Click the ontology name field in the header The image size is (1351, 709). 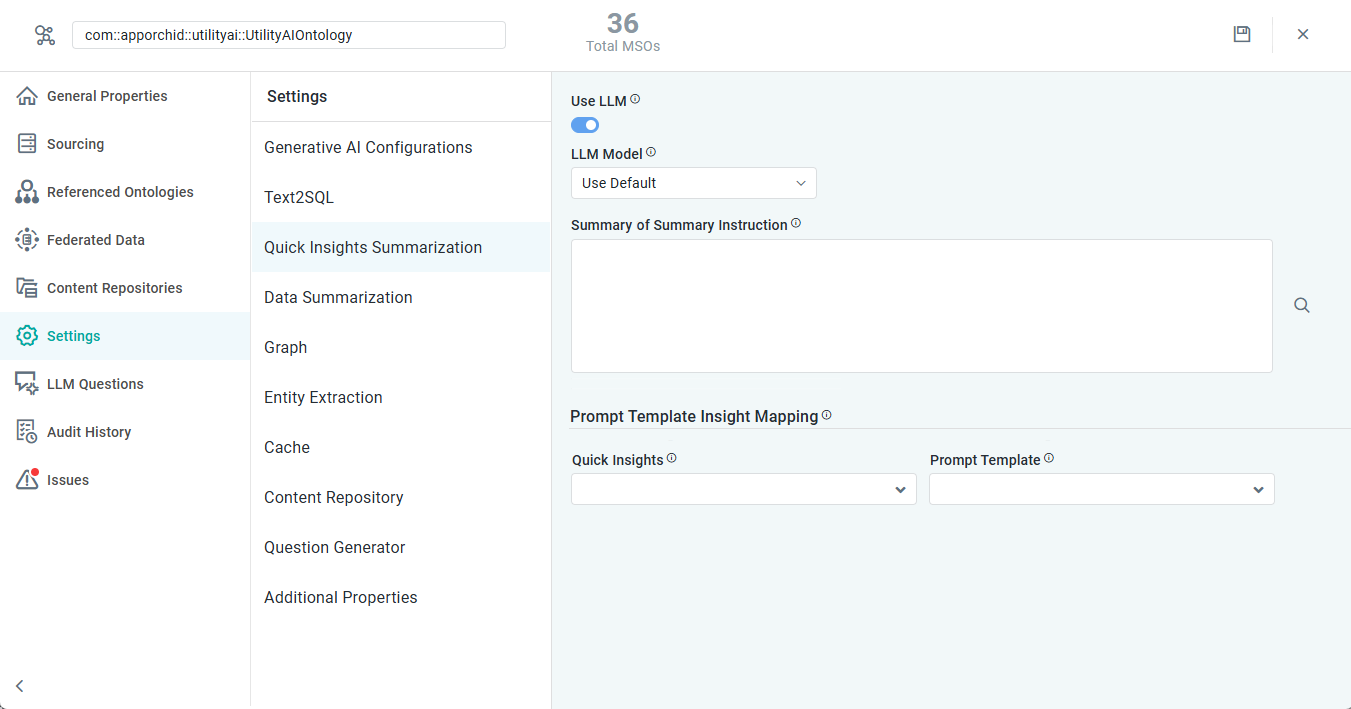pyautogui.click(x=288, y=35)
